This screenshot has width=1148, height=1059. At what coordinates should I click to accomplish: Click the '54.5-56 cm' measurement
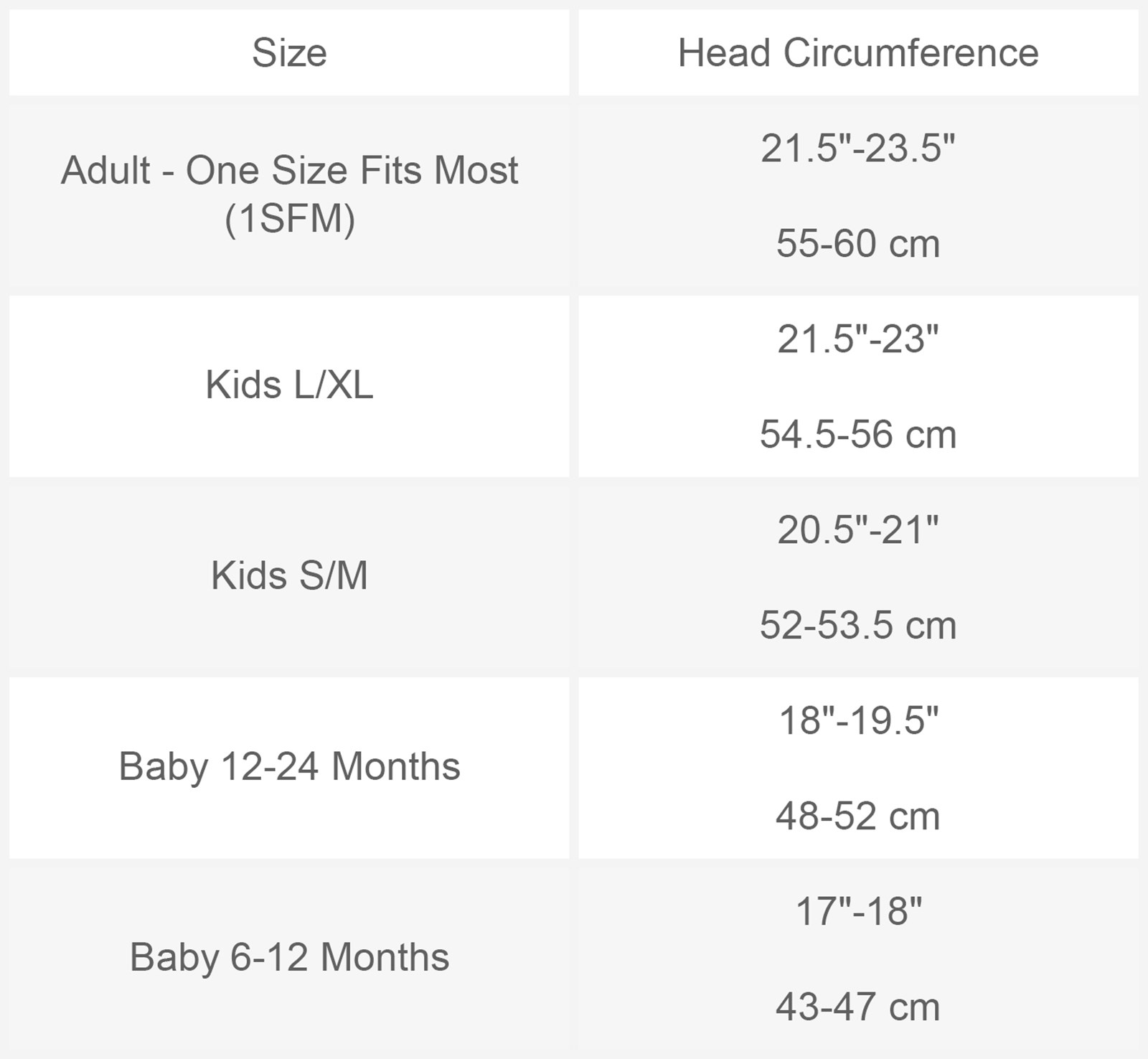(x=858, y=435)
